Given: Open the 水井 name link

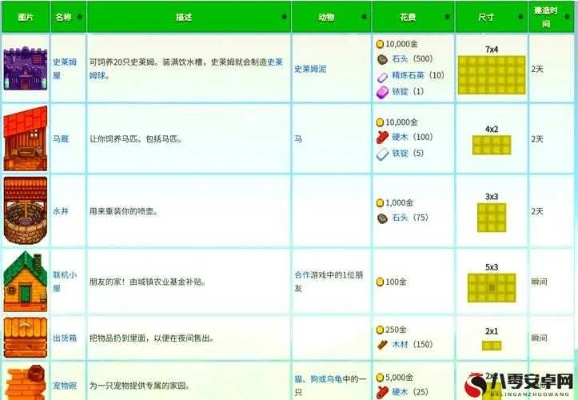Looking at the screenshot, I should coord(61,211).
